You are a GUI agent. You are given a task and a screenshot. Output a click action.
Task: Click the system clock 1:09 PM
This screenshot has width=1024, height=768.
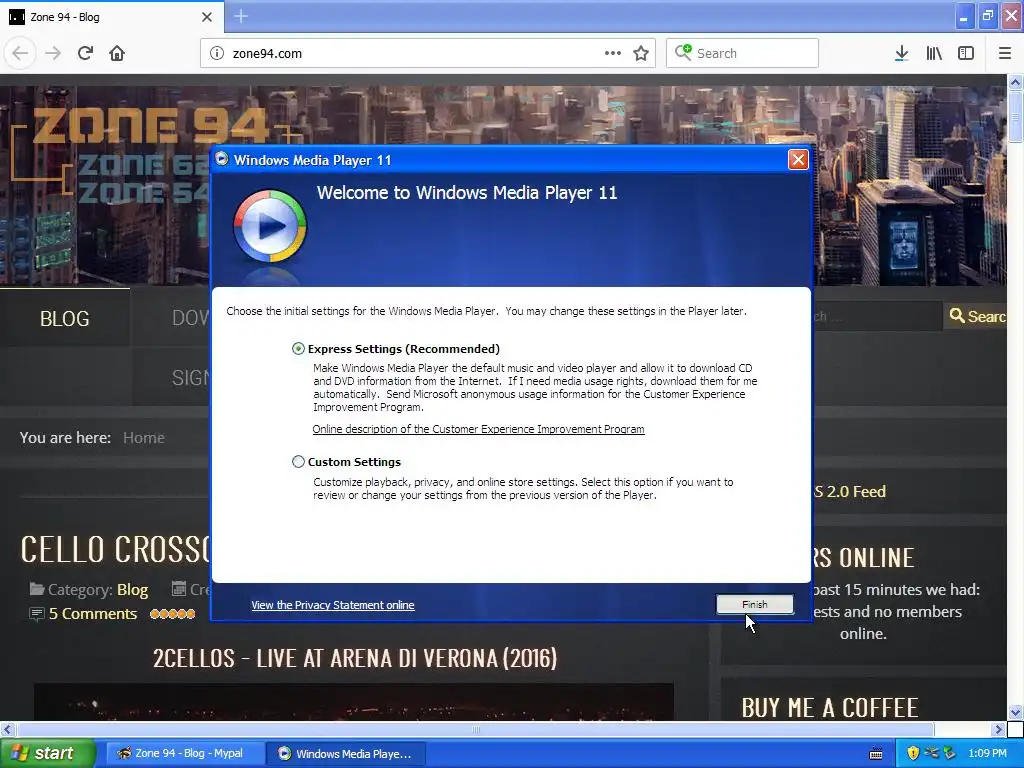(987, 753)
